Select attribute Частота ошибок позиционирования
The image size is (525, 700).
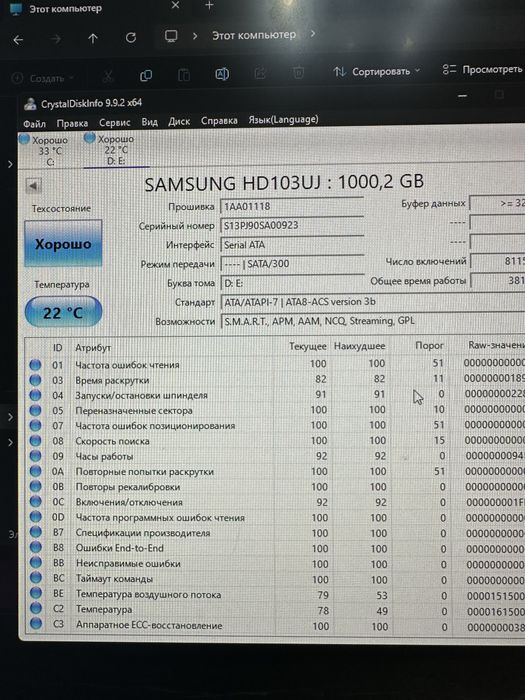pyautogui.click(x=155, y=426)
